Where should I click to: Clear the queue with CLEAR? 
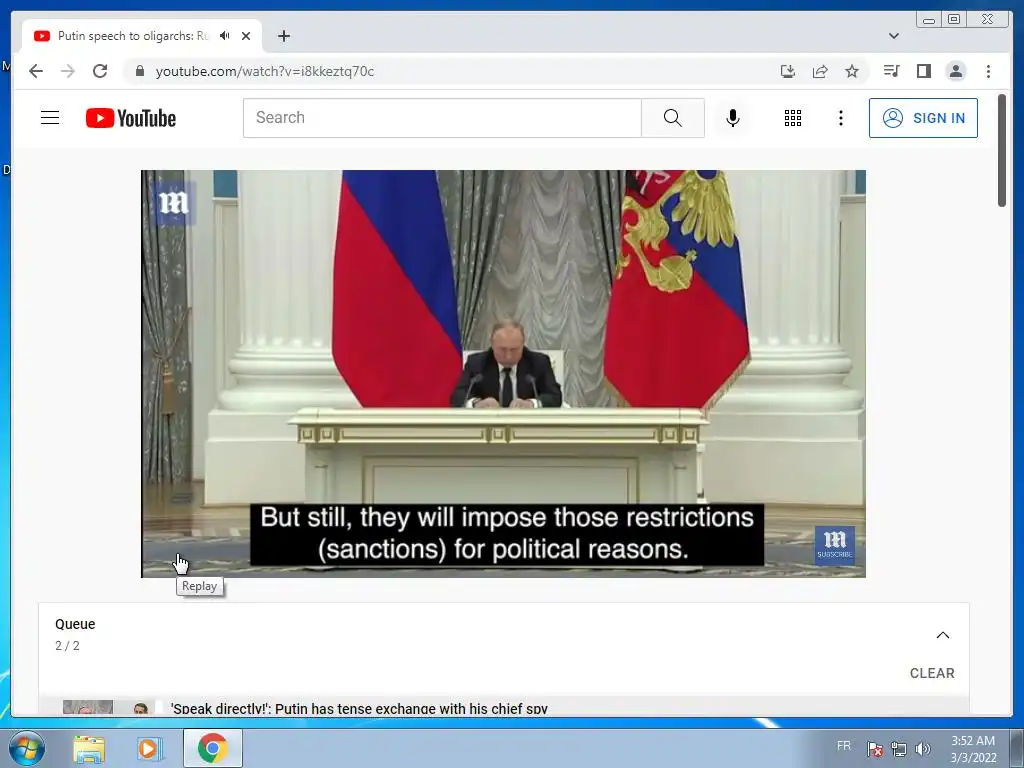pyautogui.click(x=932, y=673)
